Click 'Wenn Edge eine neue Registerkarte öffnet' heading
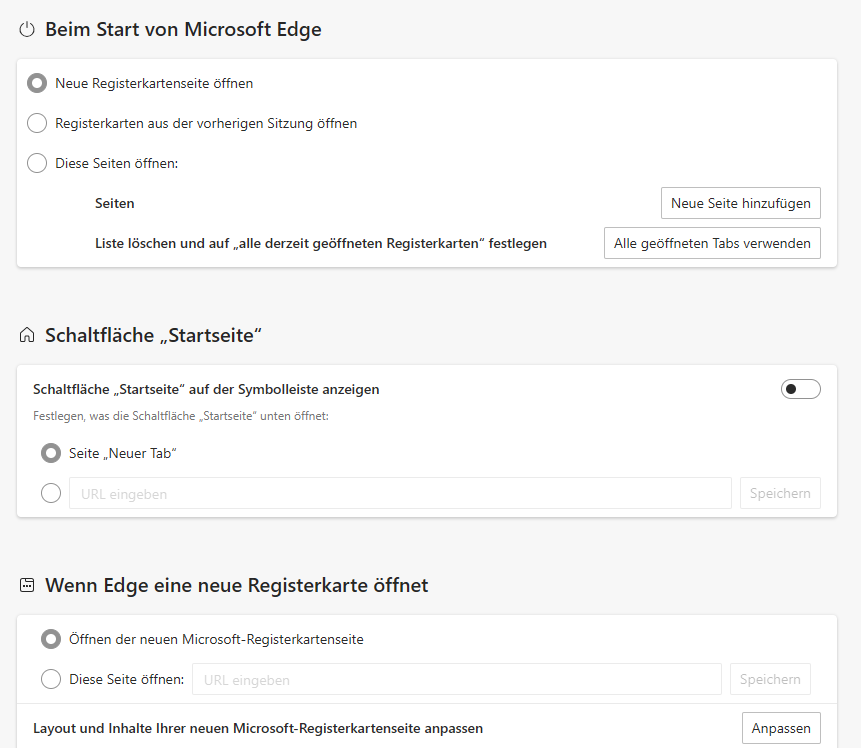 pyautogui.click(x=236, y=586)
